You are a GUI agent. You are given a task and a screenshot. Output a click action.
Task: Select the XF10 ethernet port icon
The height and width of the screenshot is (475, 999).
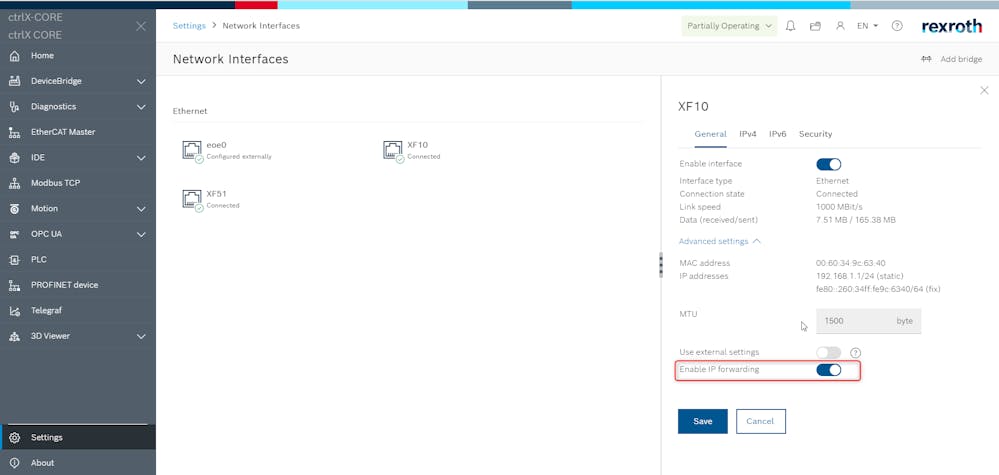click(393, 150)
